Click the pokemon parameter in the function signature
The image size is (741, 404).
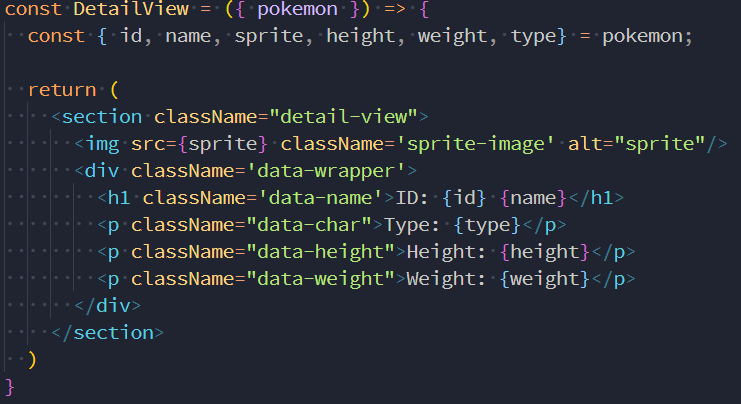tap(297, 10)
